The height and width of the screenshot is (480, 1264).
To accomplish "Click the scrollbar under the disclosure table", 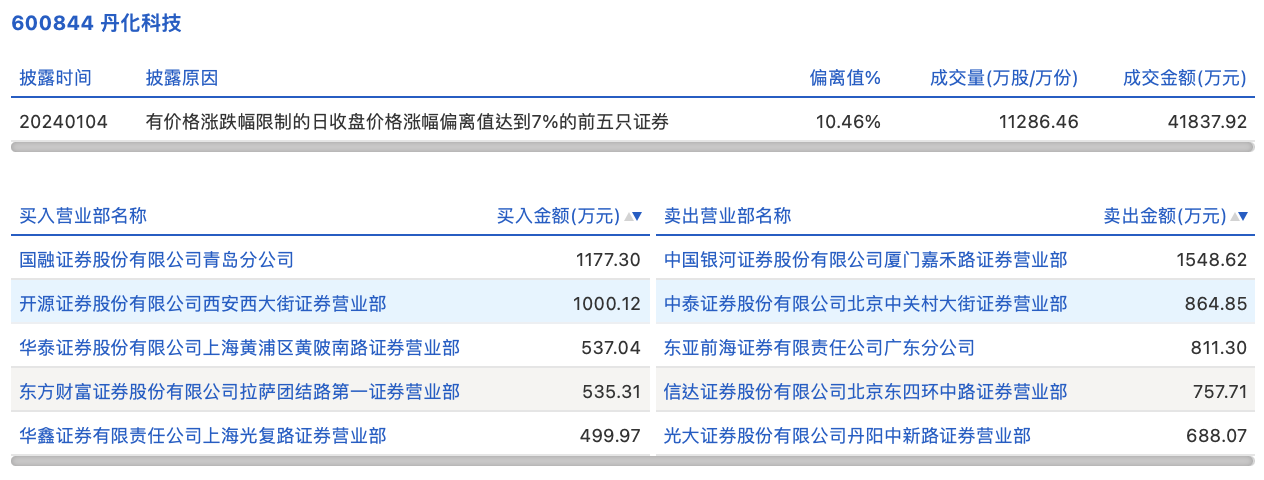I will pos(632,147).
